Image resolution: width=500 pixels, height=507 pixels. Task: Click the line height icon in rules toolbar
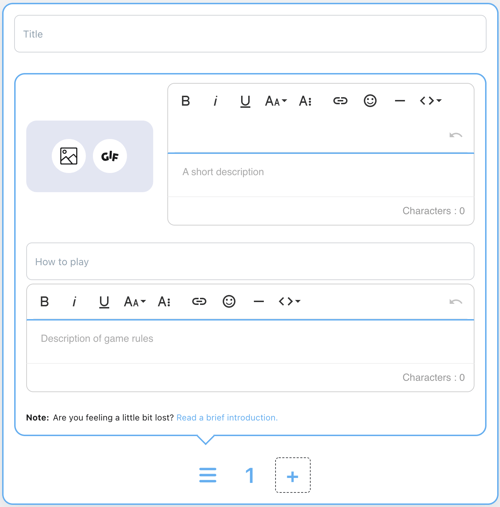click(x=164, y=301)
